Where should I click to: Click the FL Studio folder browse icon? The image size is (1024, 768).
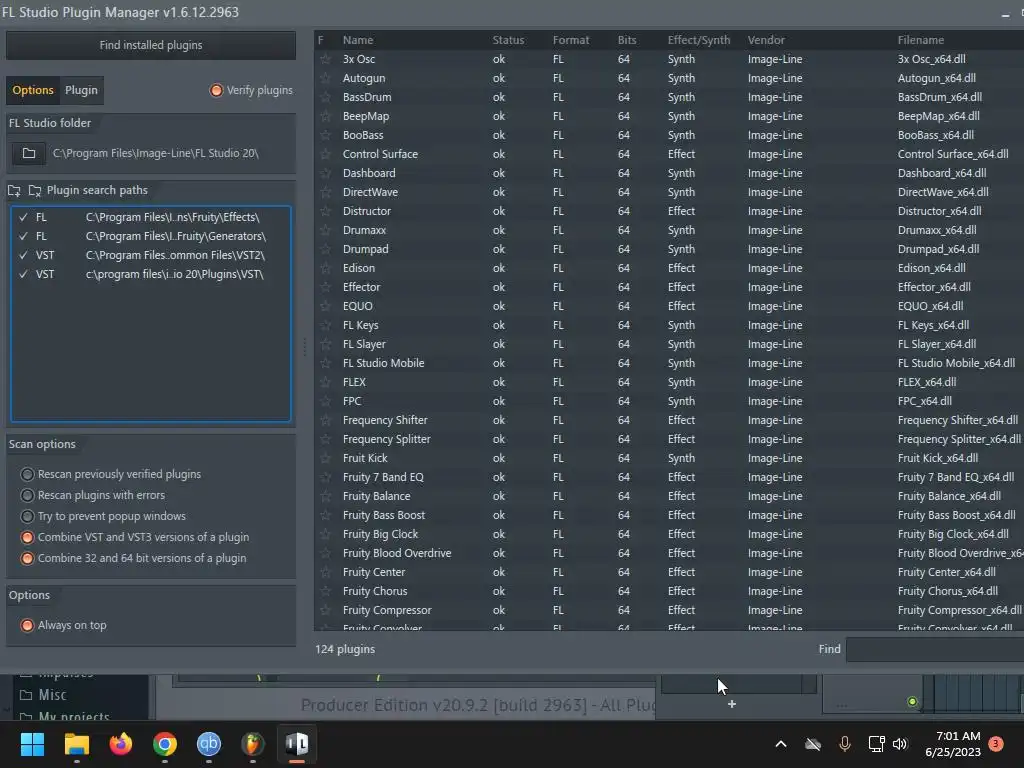(x=29, y=153)
